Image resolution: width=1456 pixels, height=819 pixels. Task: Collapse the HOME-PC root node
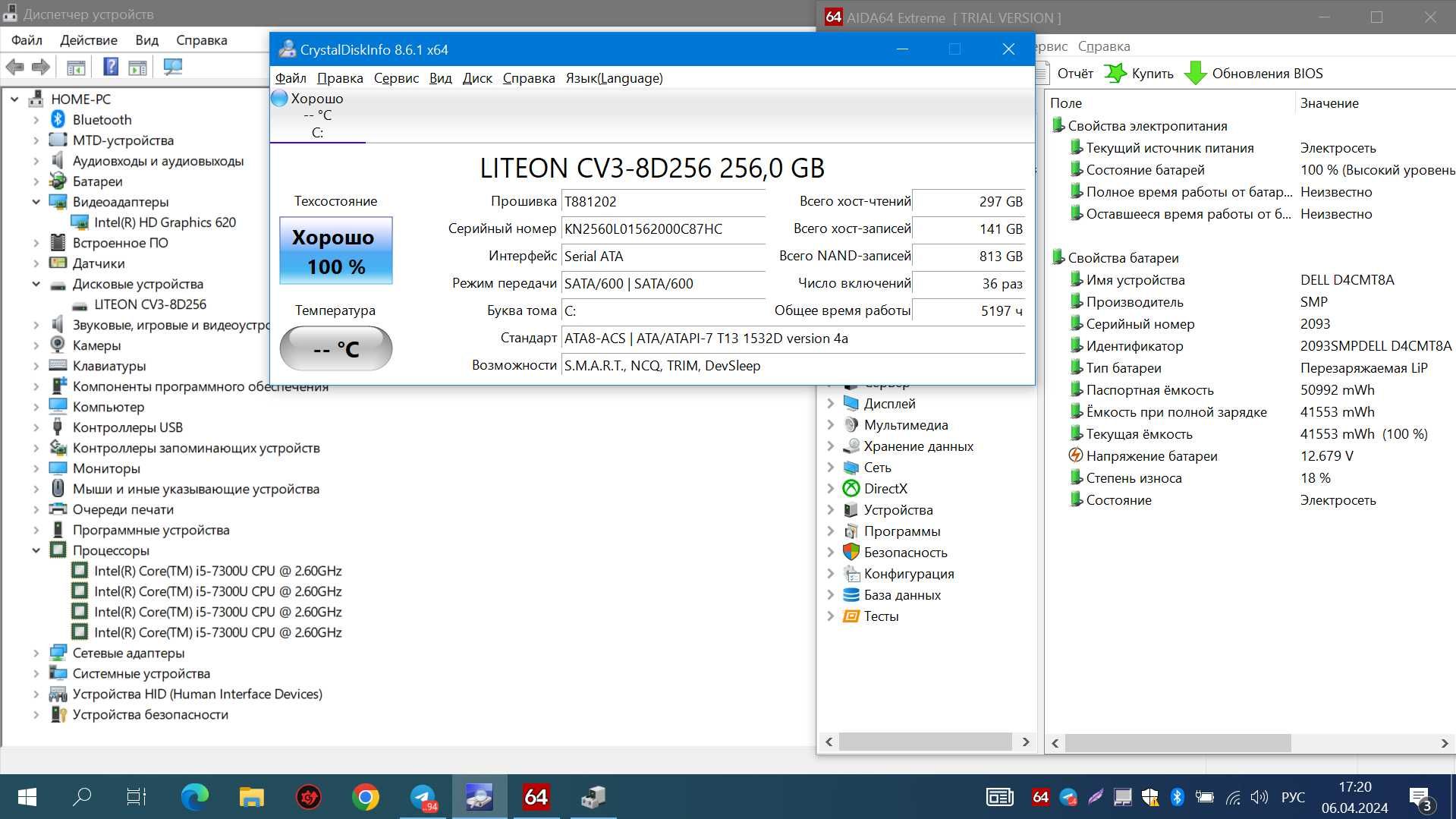pos(14,99)
